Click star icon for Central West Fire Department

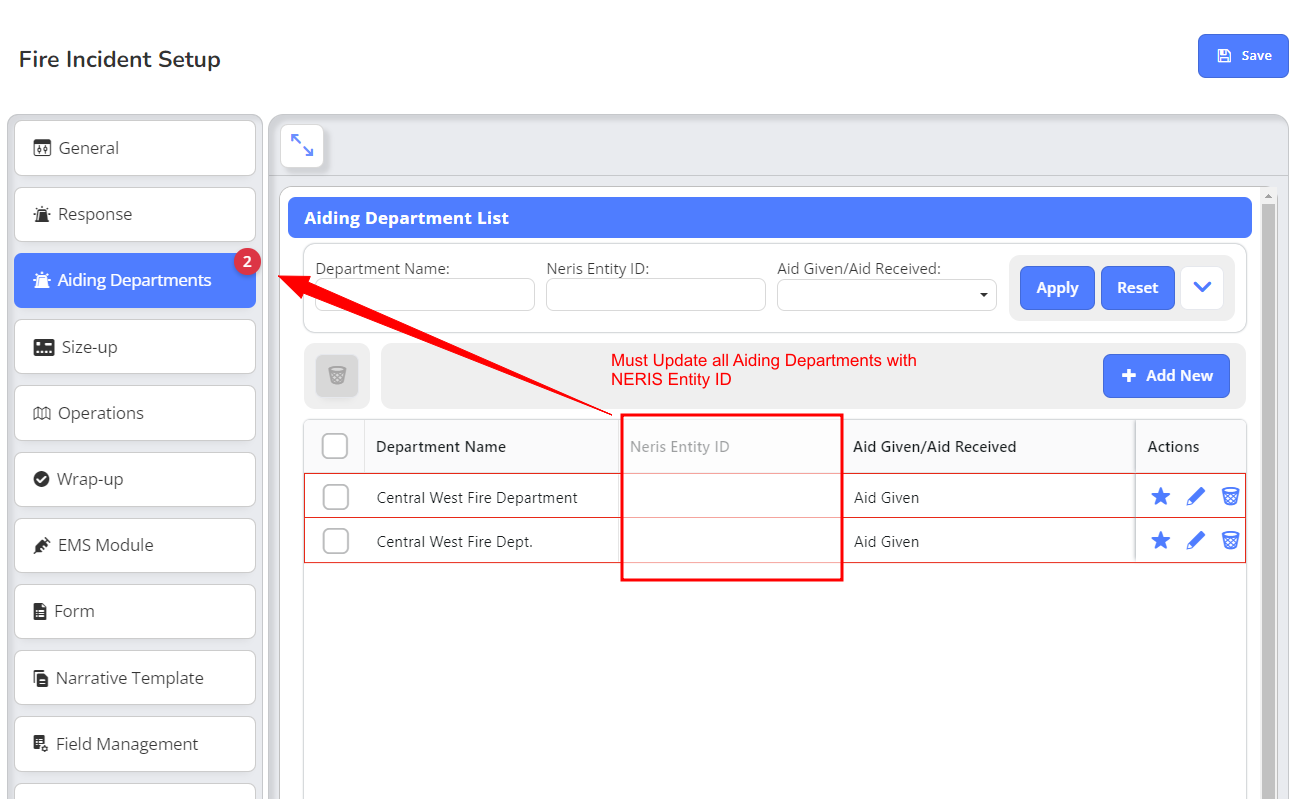pyautogui.click(x=1160, y=496)
